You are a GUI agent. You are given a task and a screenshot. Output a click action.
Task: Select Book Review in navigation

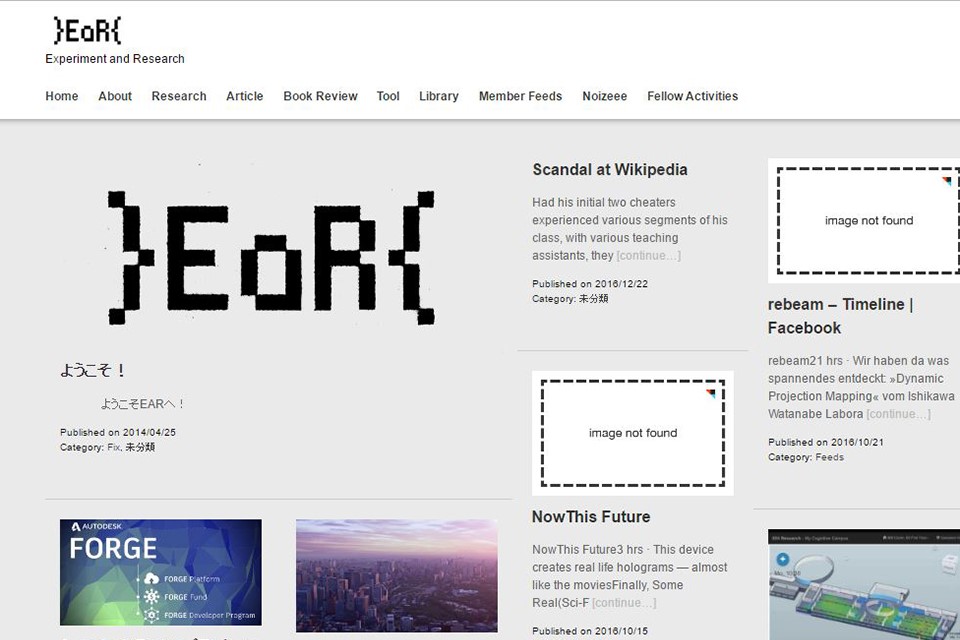click(x=320, y=96)
